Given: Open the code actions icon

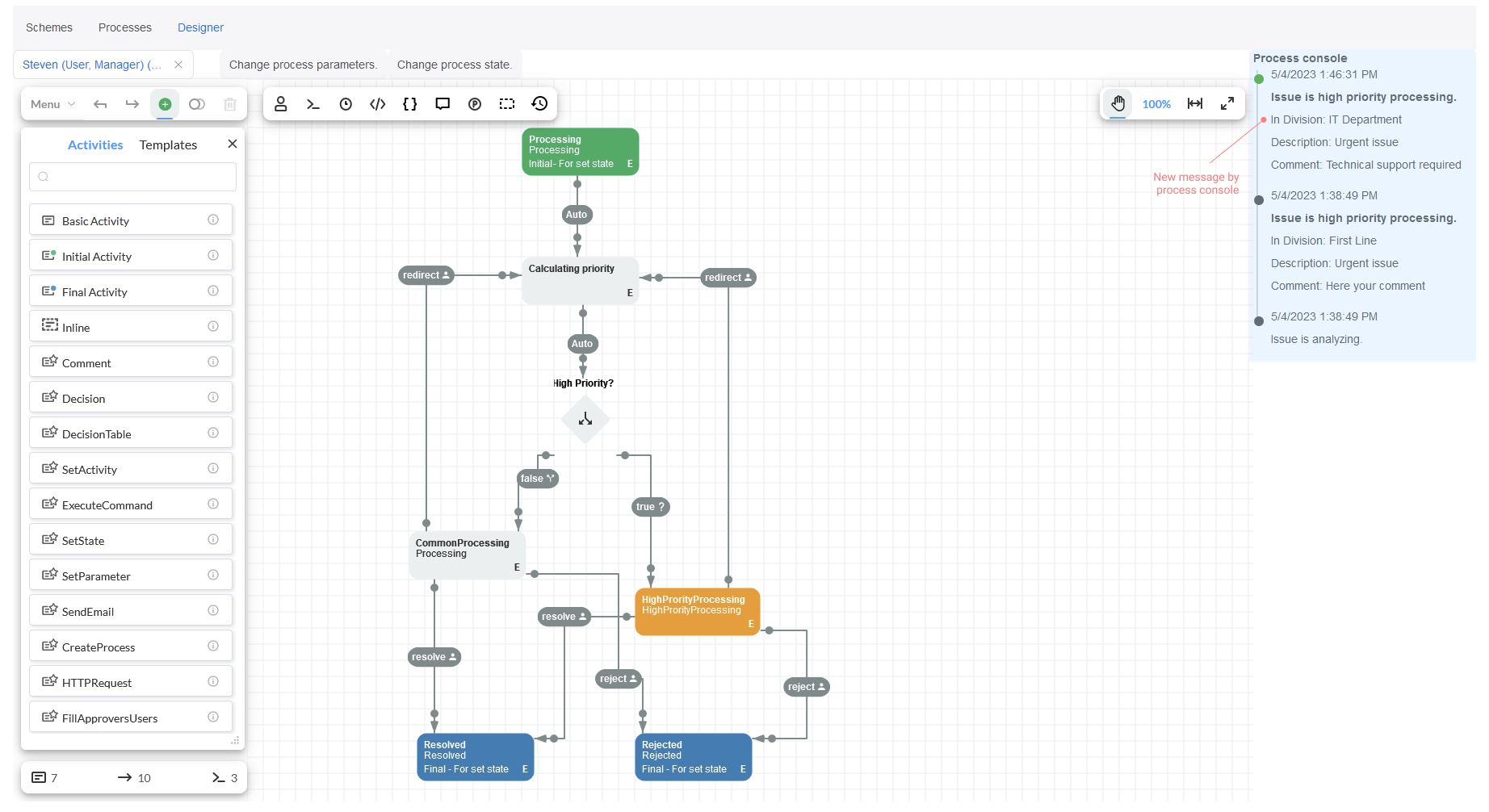Looking at the screenshot, I should [378, 104].
